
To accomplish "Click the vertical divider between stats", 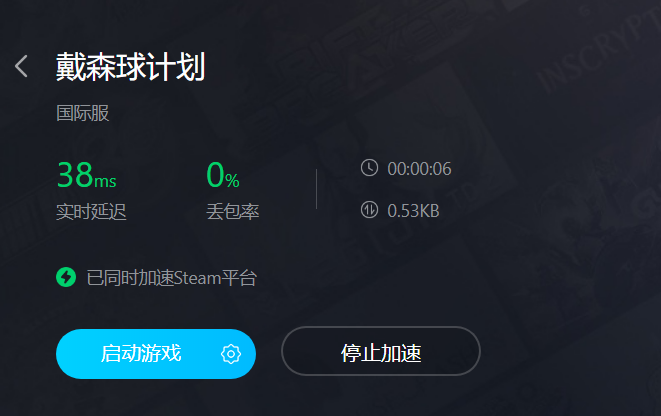I will pyautogui.click(x=316, y=189).
